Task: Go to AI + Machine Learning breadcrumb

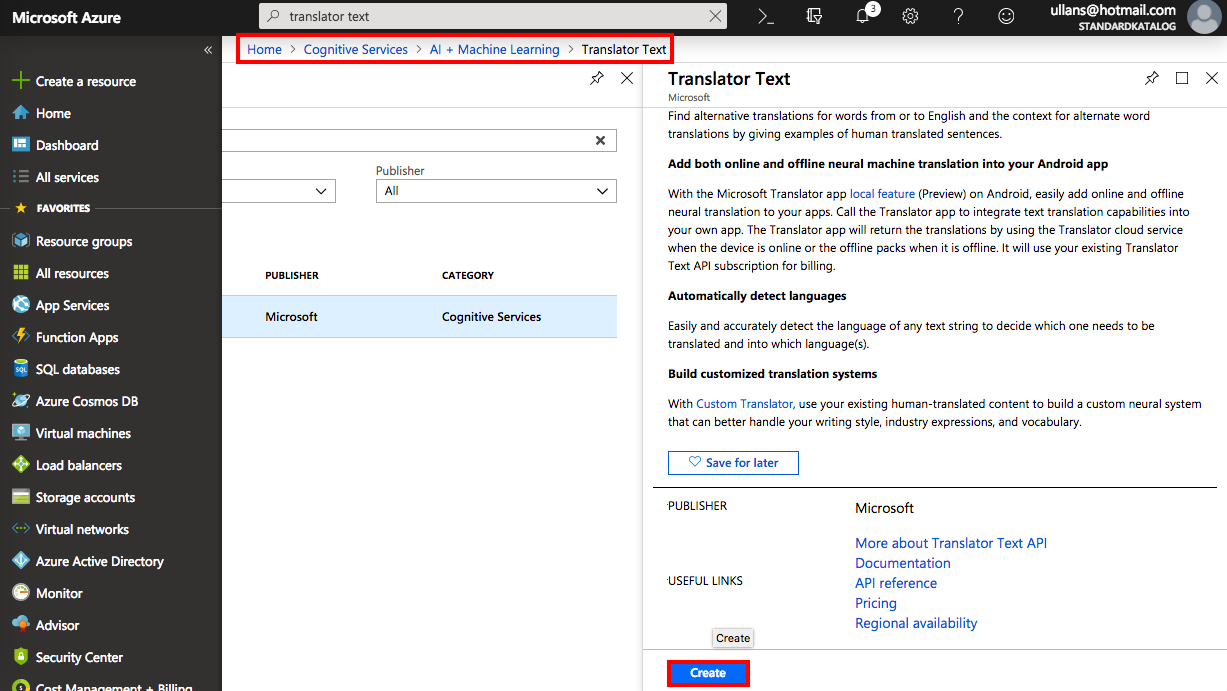Action: [x=495, y=49]
